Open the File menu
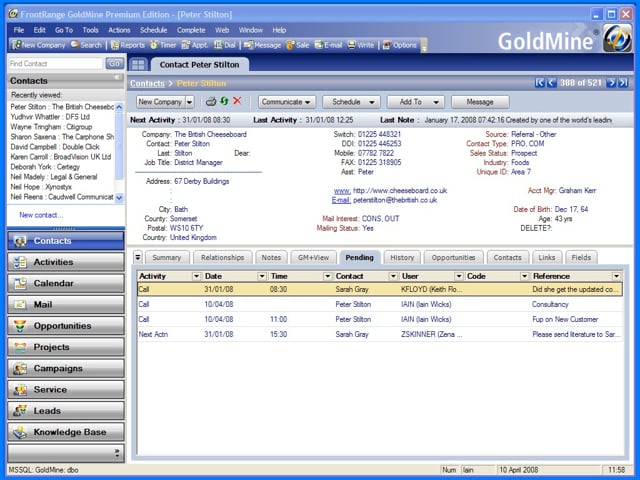 point(19,30)
